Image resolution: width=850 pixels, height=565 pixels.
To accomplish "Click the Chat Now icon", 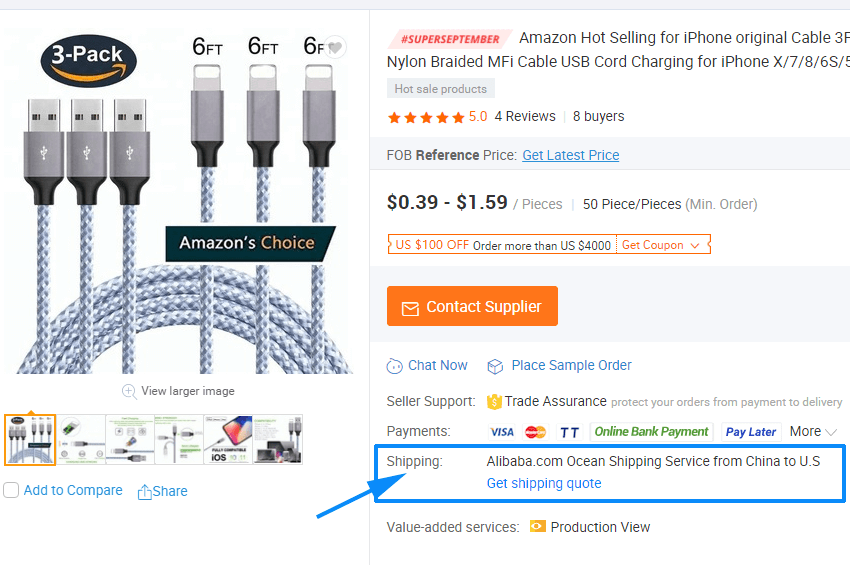I will pyautogui.click(x=395, y=366).
